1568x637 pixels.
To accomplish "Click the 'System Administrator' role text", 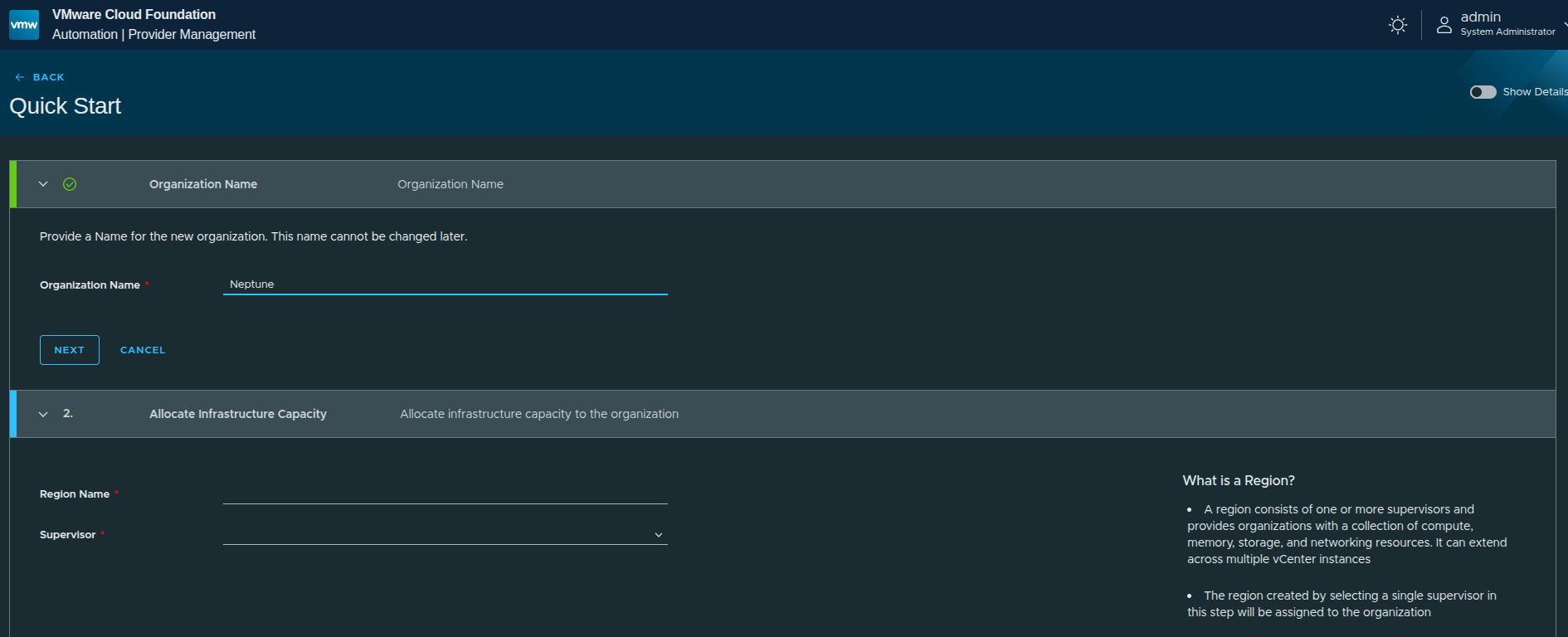I will 1507,32.
